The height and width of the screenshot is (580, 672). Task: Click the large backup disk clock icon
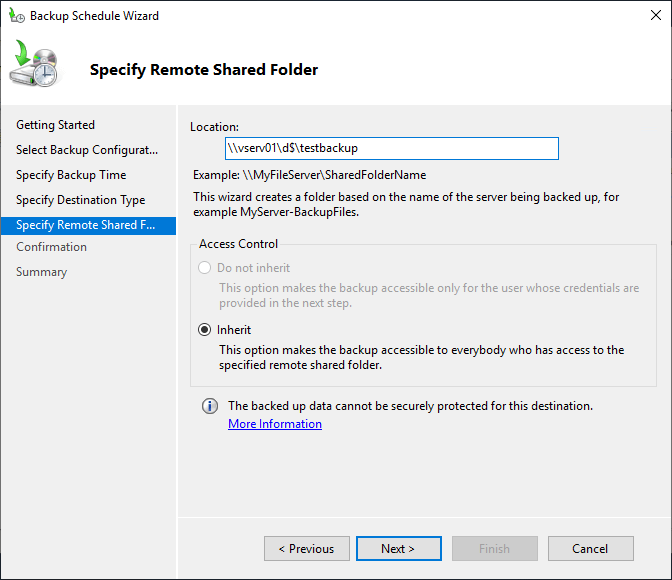(34, 63)
